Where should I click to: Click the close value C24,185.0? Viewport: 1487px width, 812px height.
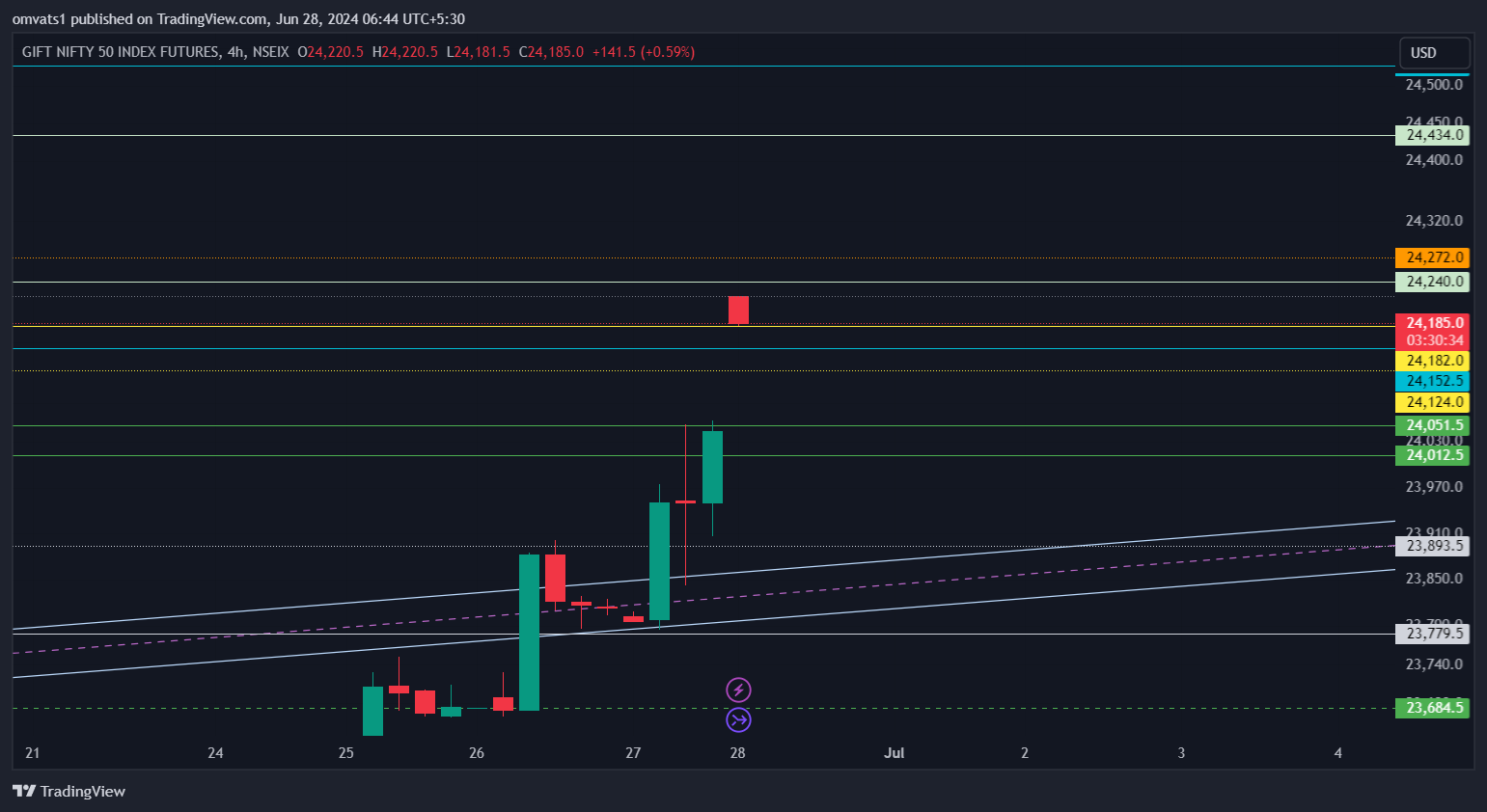pos(551,52)
